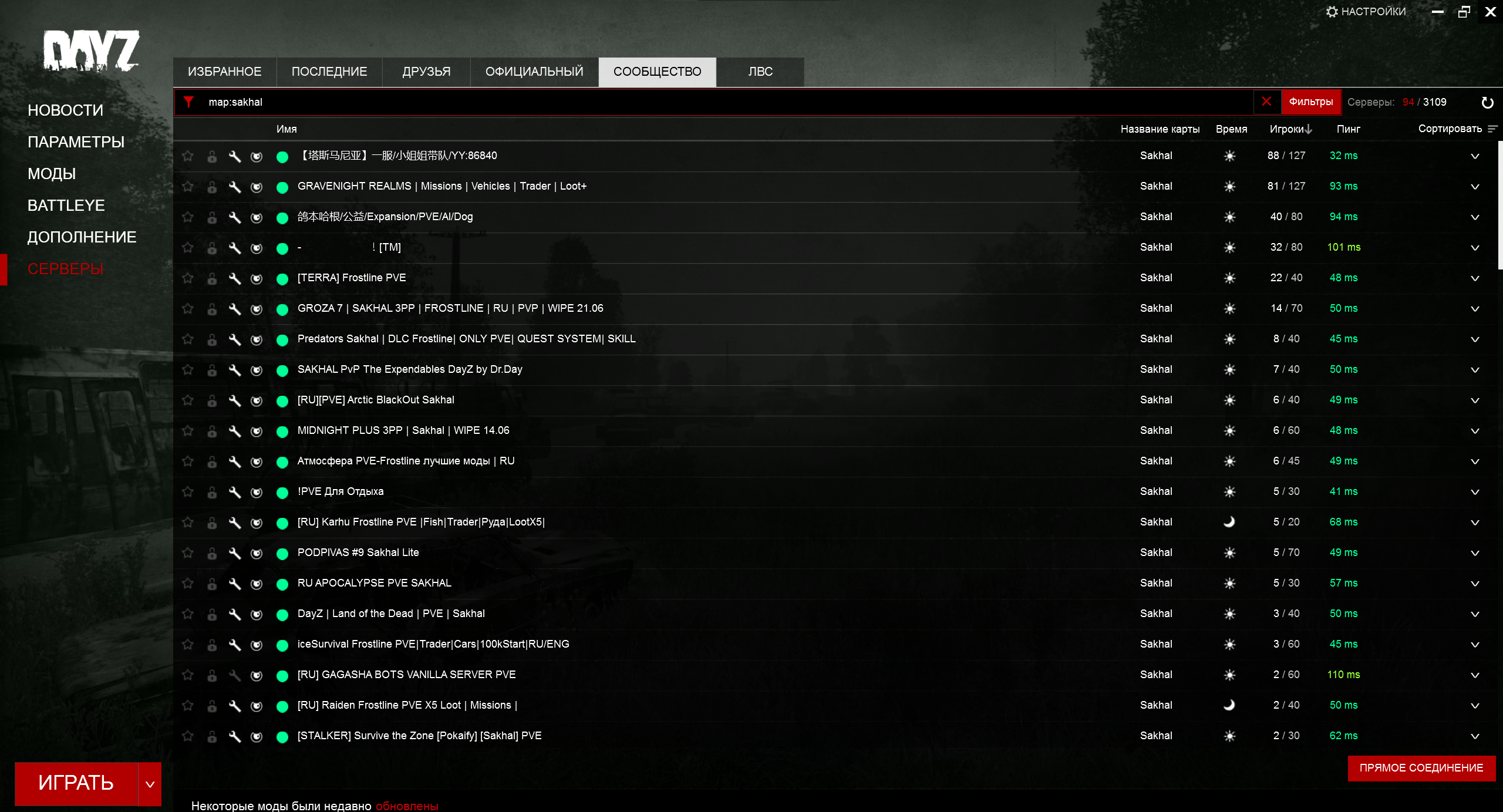Toggle favorite star for RU APOCALYPSE PVE SAKHAL
The image size is (1503, 812).
pos(188,583)
